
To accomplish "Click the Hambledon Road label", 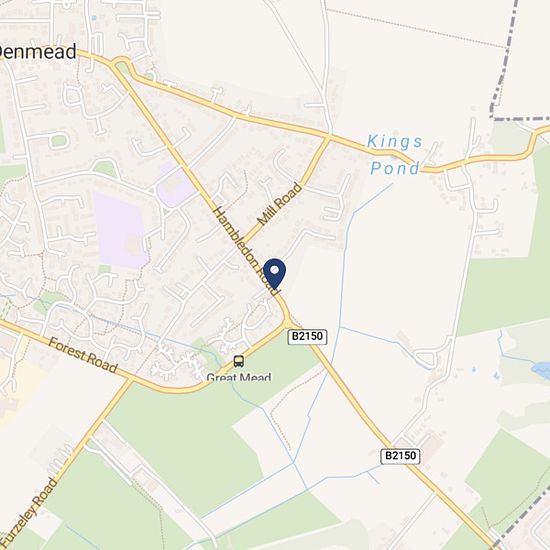I will (247, 251).
